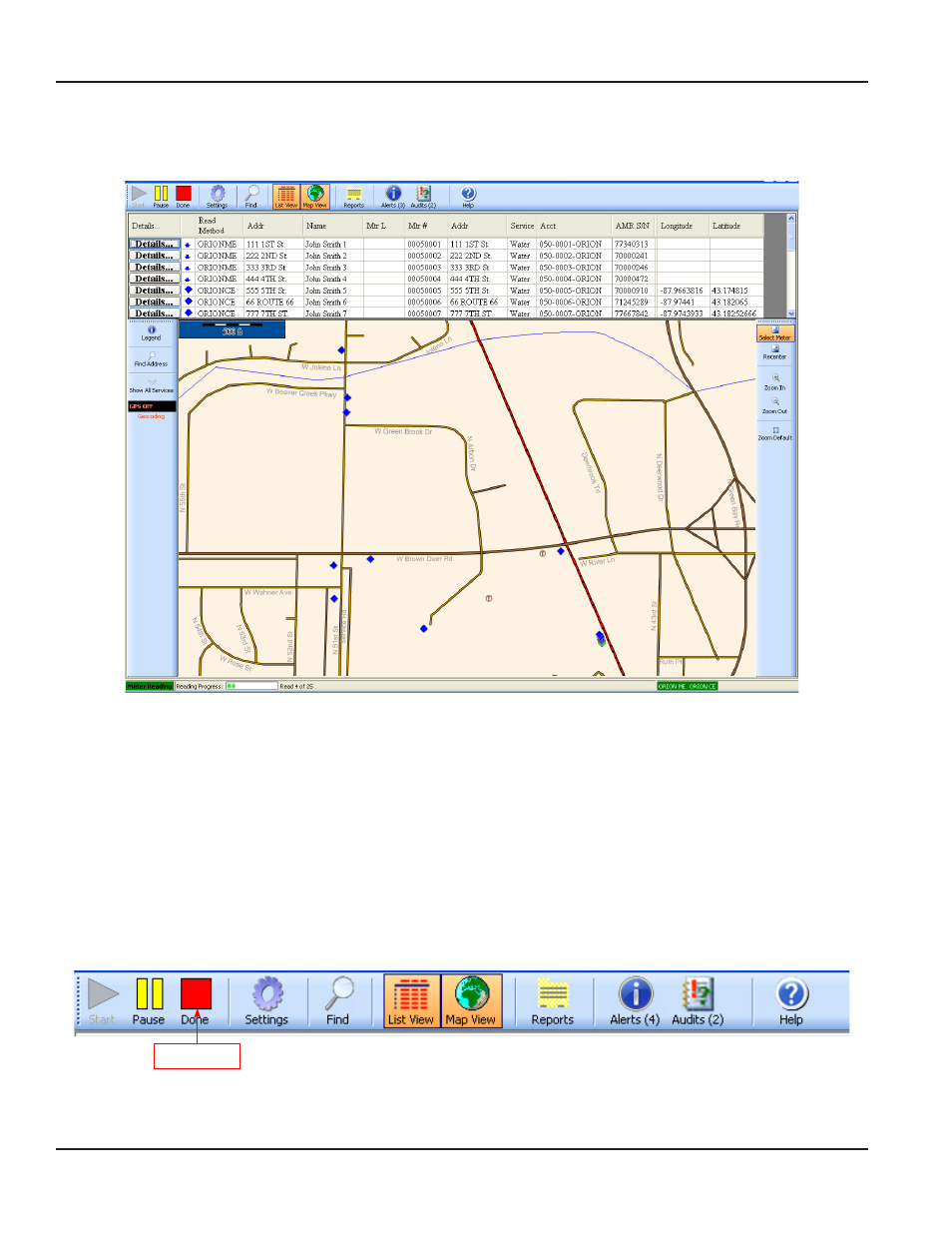Click small Help icon in map window toolbar
Image resolution: width=952 pixels, height=1233 pixels.
(x=468, y=196)
